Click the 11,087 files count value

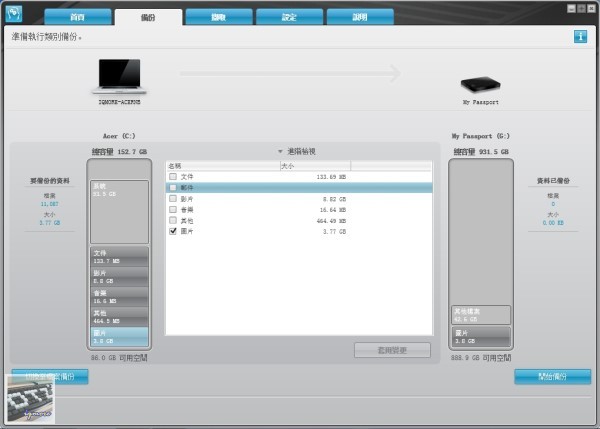point(49,204)
